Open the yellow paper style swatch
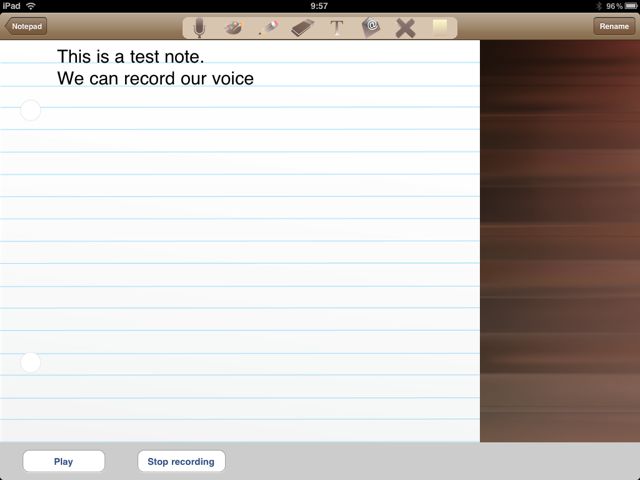Screen dimensions: 640x480 click(x=440, y=27)
